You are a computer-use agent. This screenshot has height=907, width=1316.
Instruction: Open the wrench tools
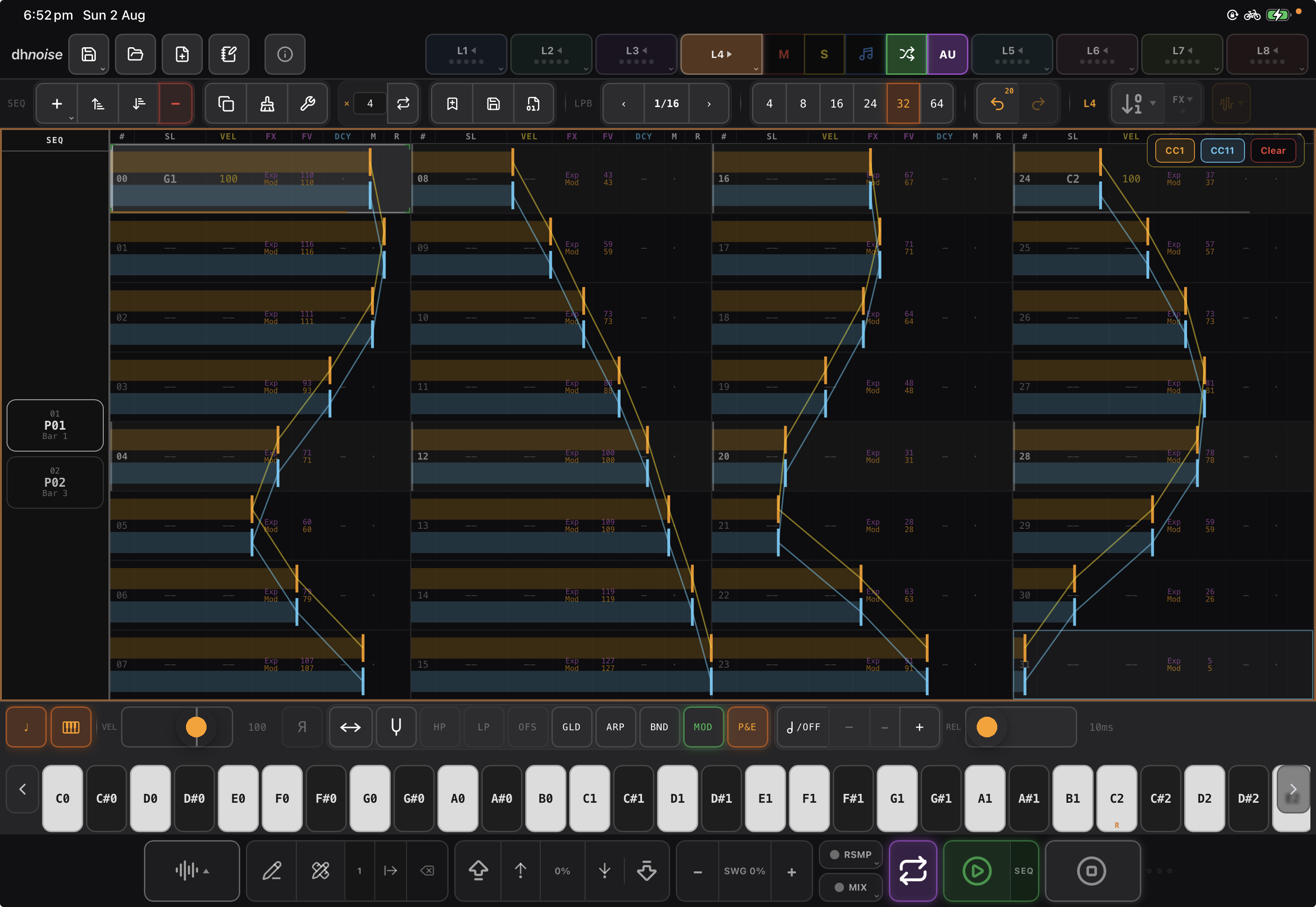[308, 103]
